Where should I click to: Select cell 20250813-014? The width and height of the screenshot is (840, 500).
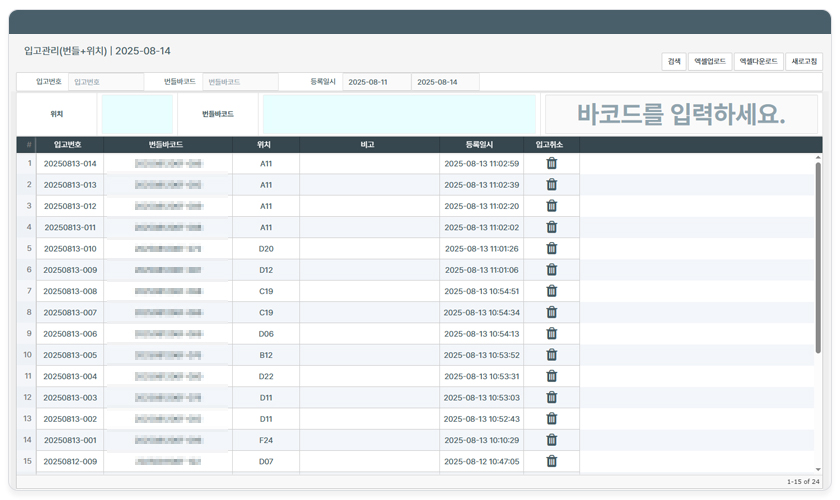coord(70,163)
